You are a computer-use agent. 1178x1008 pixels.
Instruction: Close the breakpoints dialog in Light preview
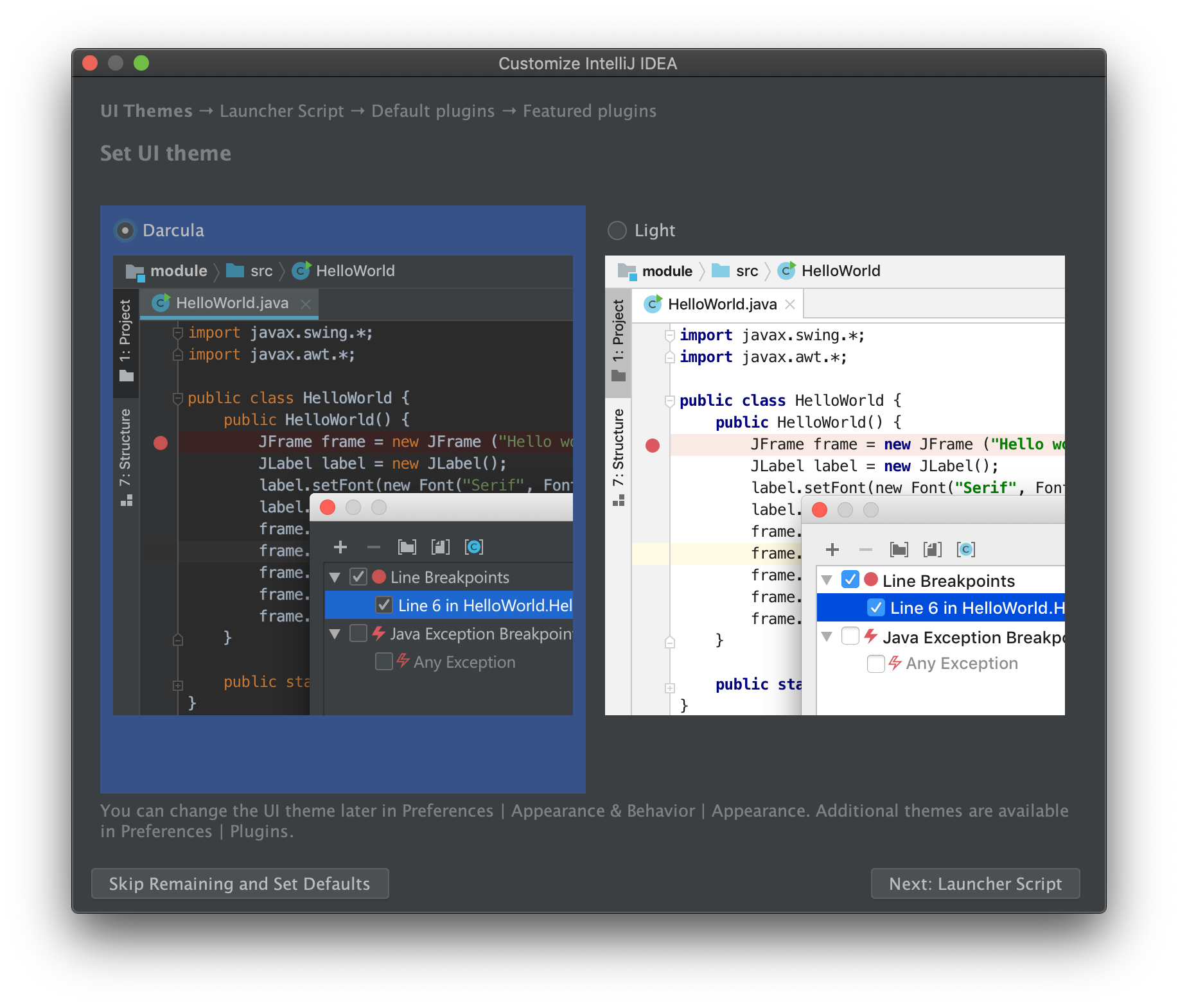click(820, 510)
